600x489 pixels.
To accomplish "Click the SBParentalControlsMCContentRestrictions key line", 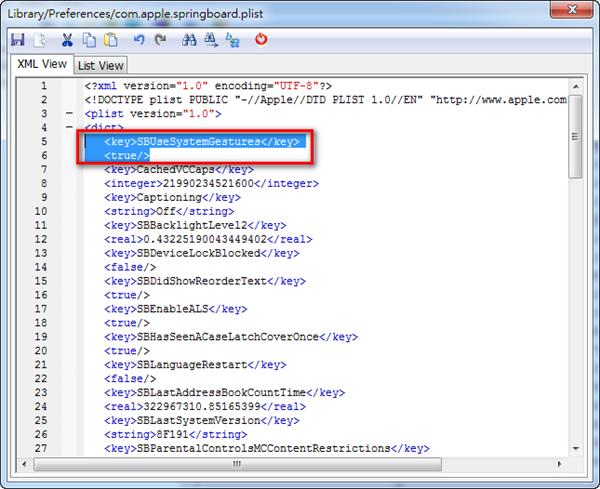I will (x=267, y=448).
